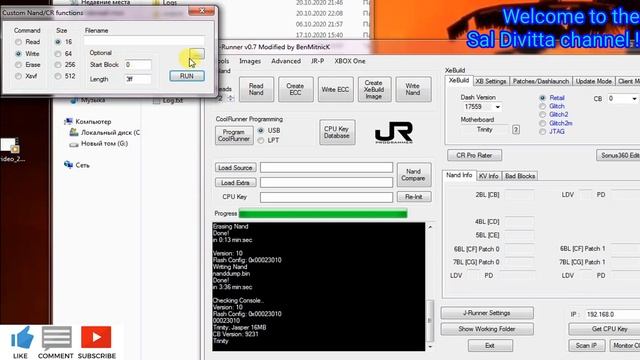This screenshot has height=360, width=640.
Task: Open the CPU Key Database
Action: tap(337, 132)
